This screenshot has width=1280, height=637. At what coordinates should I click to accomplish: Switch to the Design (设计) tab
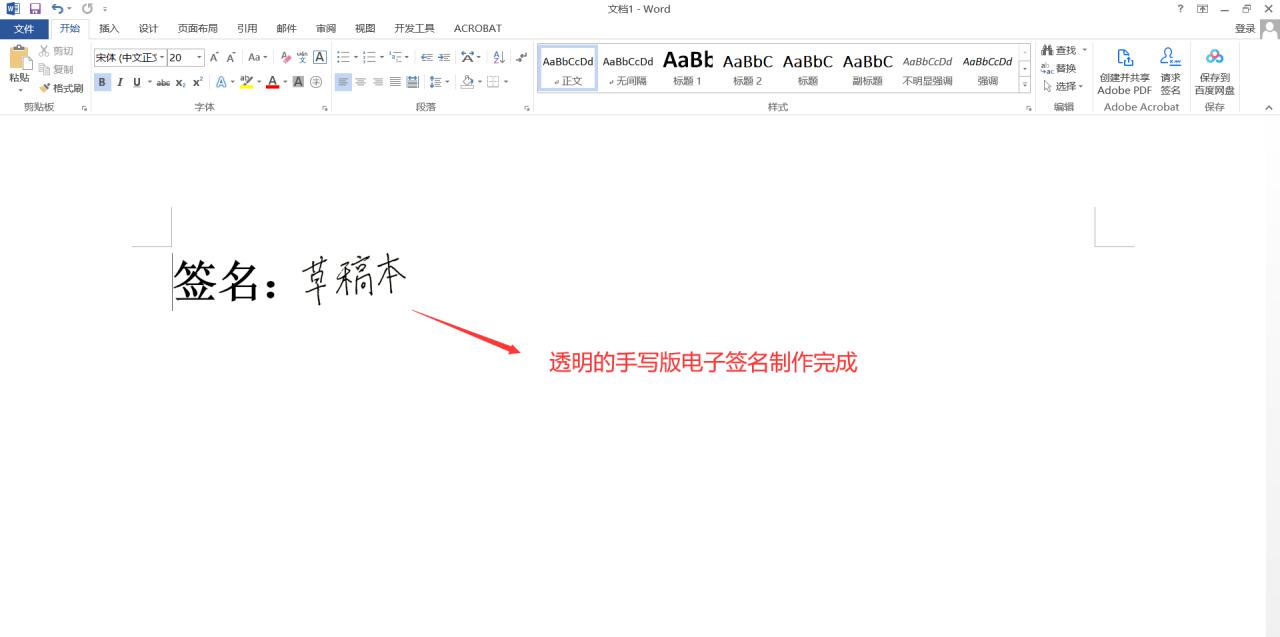[x=148, y=29]
